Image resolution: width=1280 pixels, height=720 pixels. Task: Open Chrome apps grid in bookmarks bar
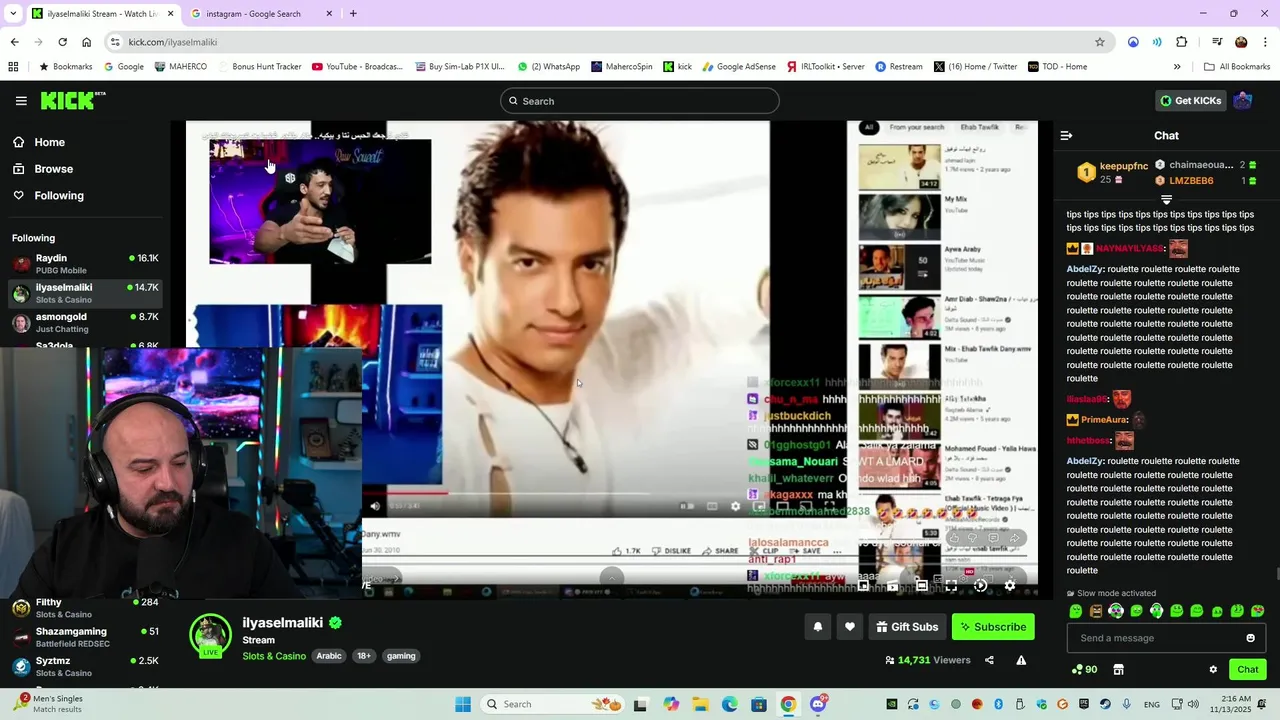tap(13, 67)
